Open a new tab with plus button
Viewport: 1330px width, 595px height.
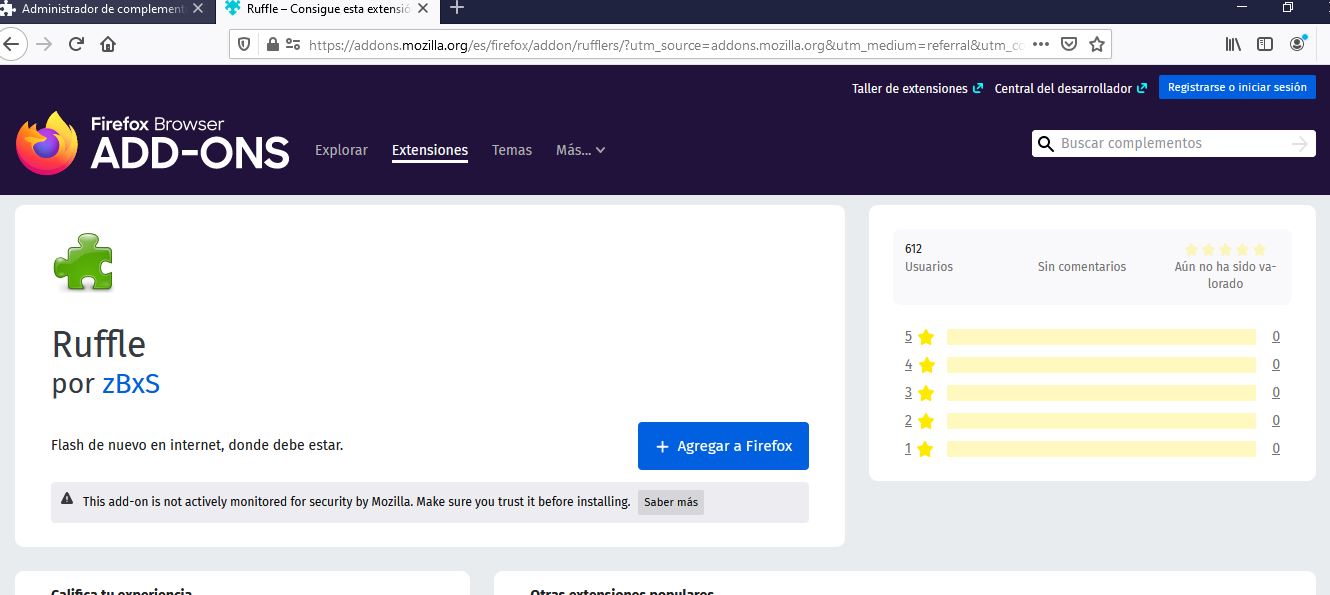pos(457,8)
